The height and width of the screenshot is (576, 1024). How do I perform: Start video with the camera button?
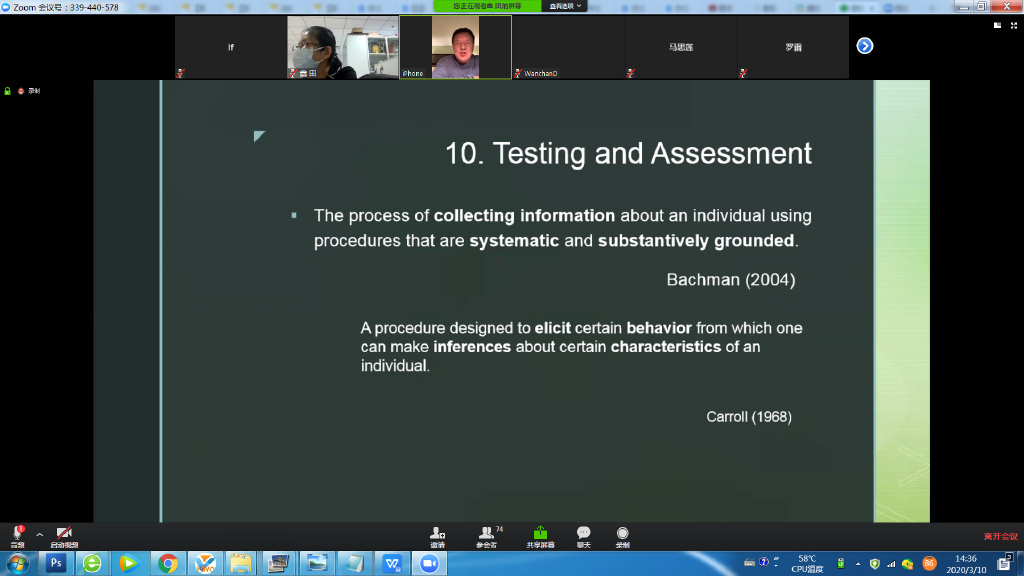[64, 534]
